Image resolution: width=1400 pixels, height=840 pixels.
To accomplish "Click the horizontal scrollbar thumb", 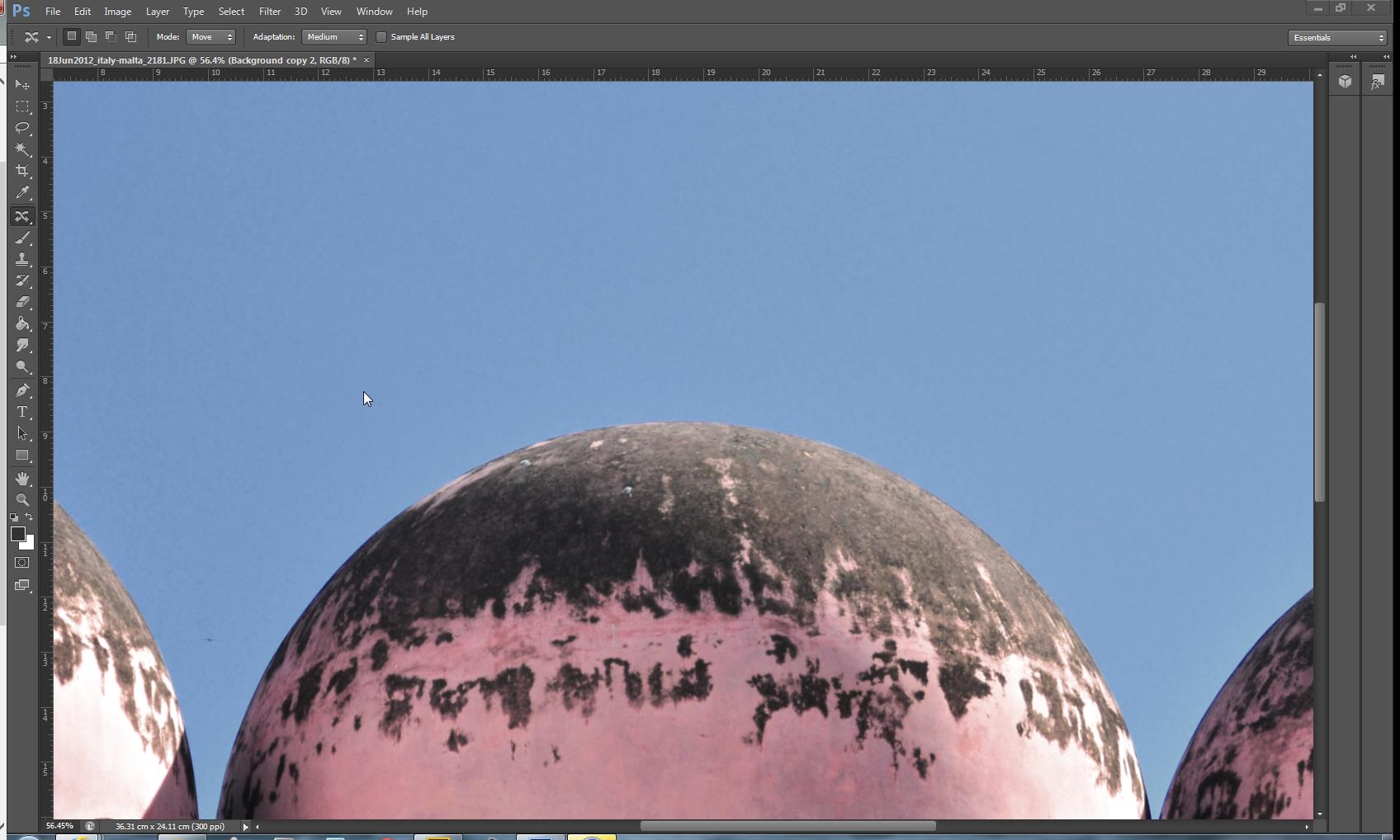I will point(788,826).
